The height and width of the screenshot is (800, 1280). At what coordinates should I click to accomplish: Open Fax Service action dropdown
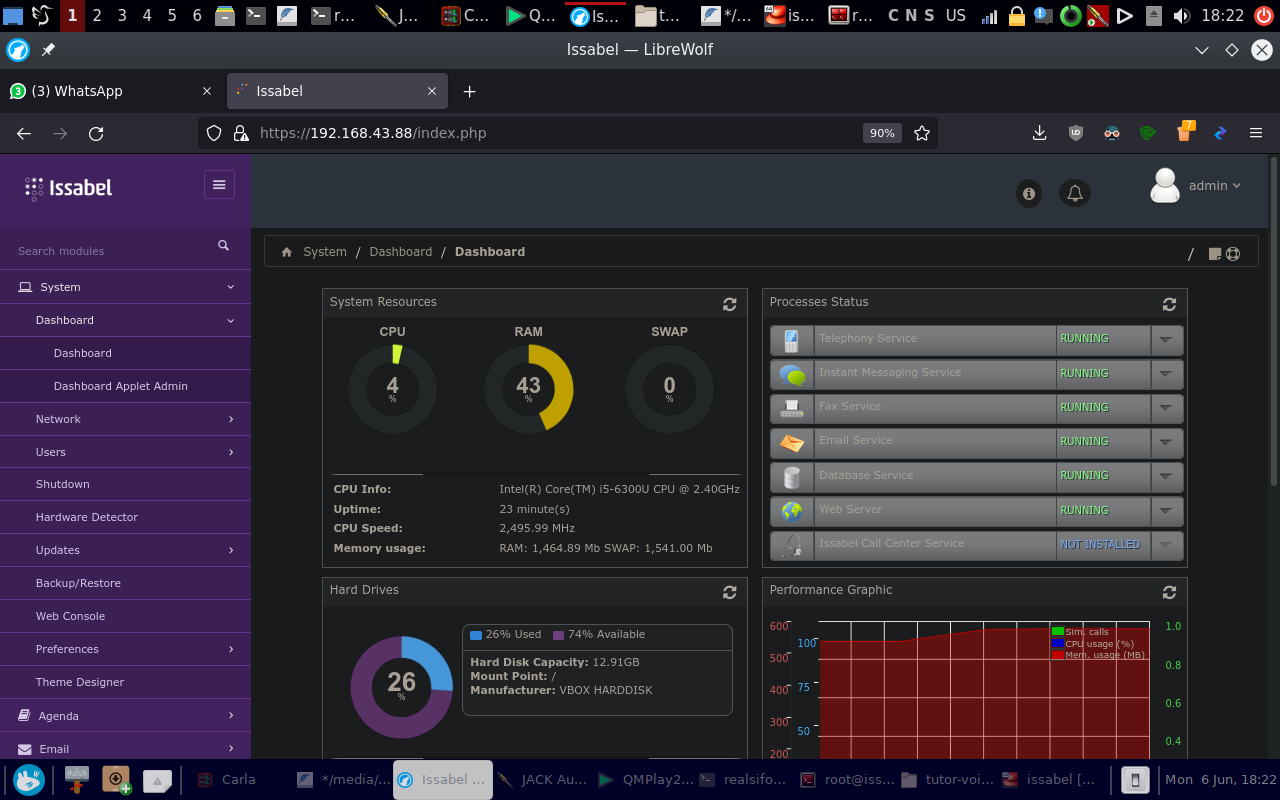[1166, 408]
